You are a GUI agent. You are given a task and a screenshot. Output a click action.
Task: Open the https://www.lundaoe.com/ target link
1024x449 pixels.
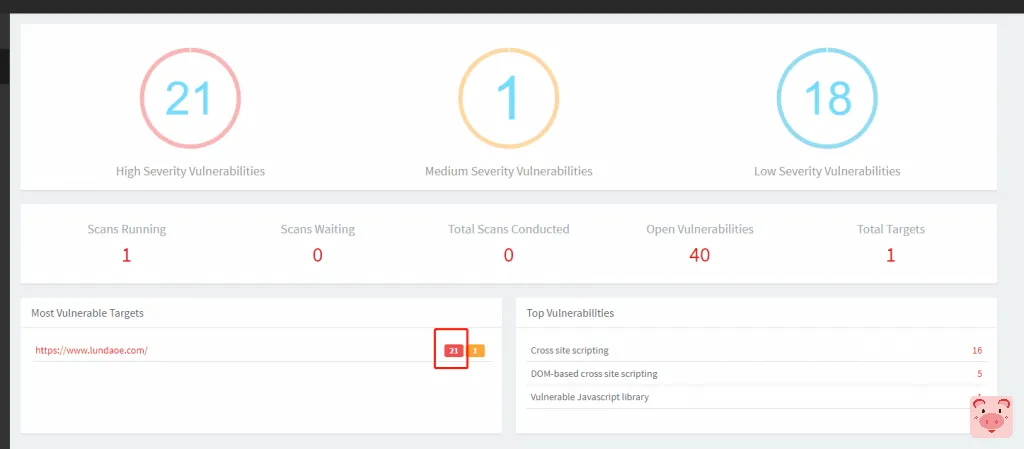(x=91, y=350)
